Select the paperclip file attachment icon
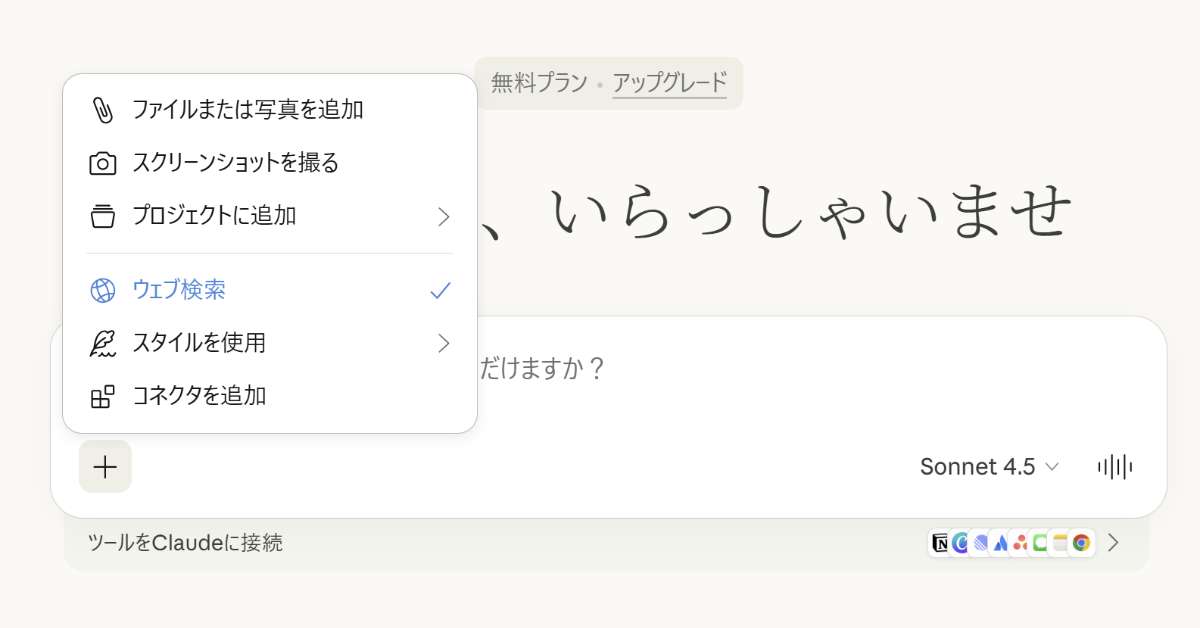1200x628 pixels. [103, 109]
